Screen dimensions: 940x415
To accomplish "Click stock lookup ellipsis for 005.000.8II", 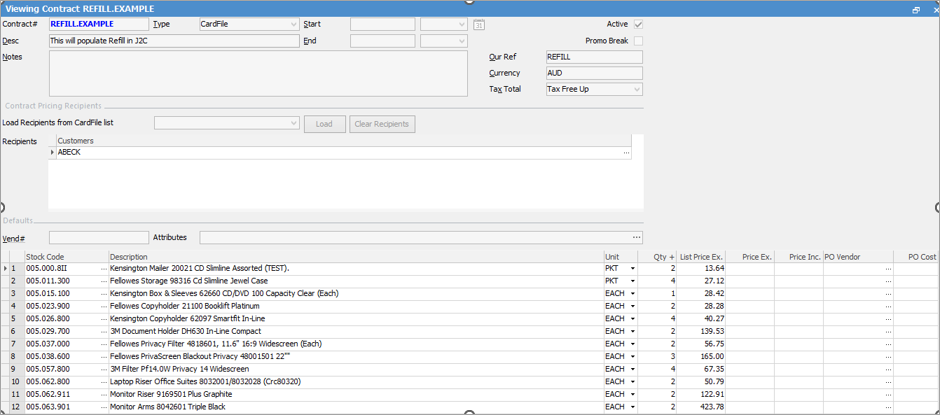I will [103, 269].
